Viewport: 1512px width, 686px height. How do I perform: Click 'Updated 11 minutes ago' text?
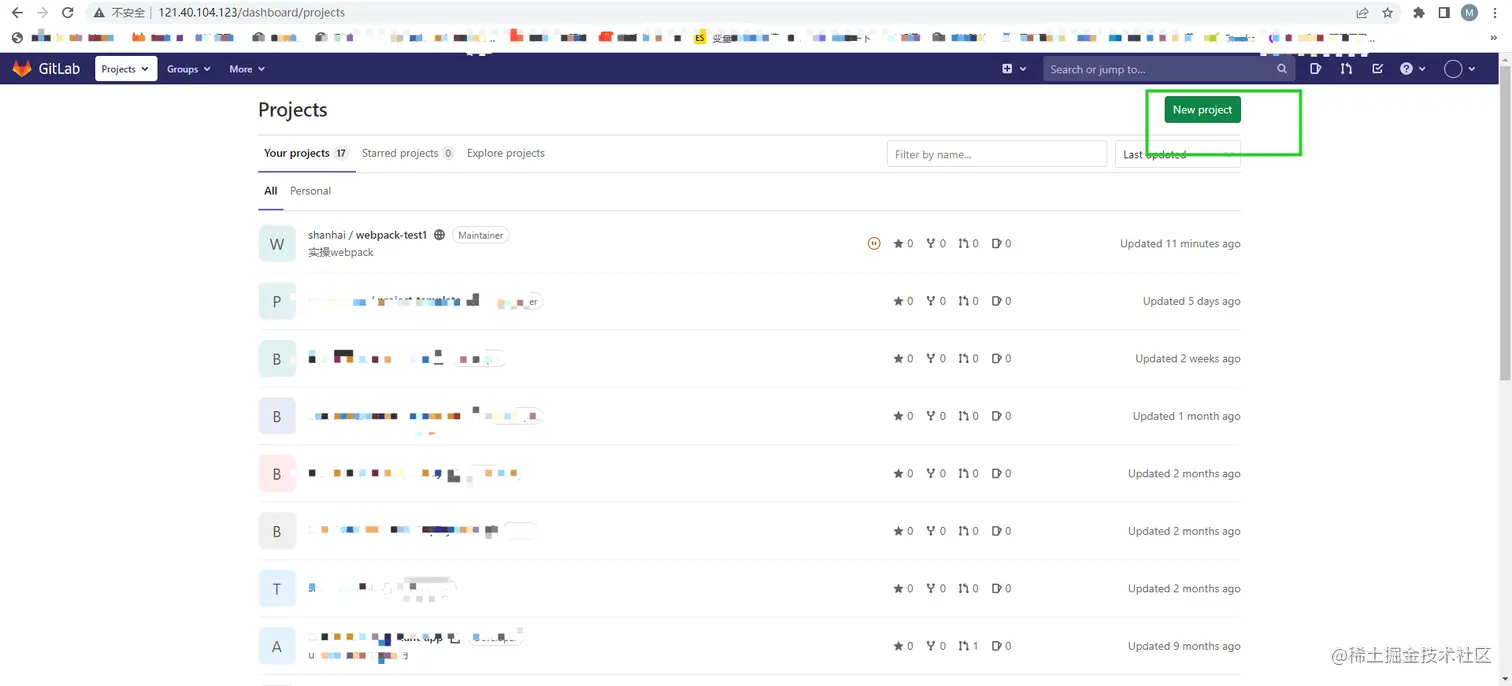tap(1180, 243)
